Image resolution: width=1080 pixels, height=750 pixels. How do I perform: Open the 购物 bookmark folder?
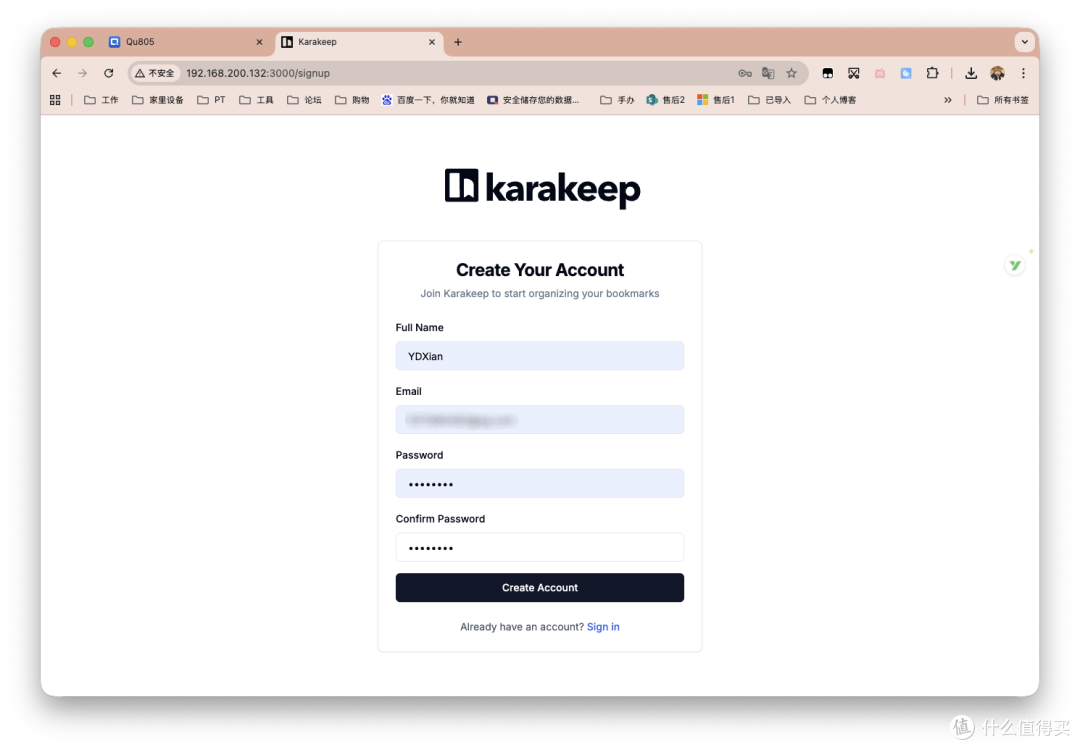point(352,100)
